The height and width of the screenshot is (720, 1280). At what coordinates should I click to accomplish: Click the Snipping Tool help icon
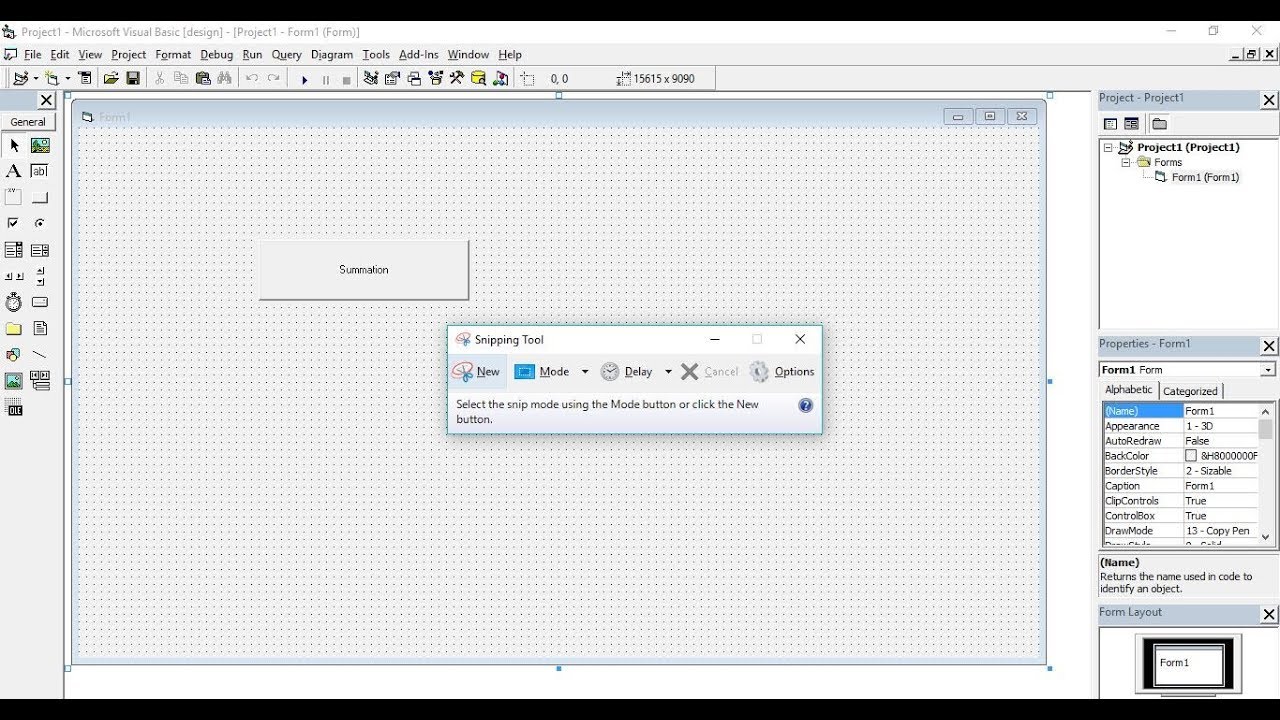(806, 405)
